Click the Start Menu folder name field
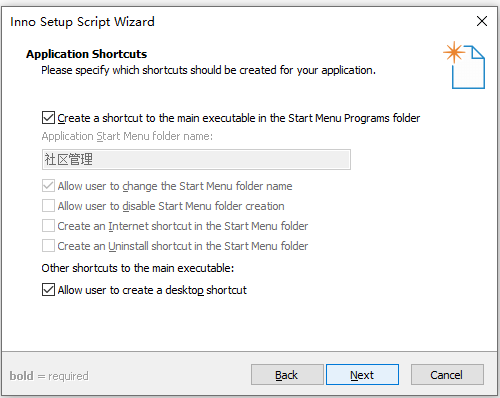The width and height of the screenshot is (500, 398). 196,159
